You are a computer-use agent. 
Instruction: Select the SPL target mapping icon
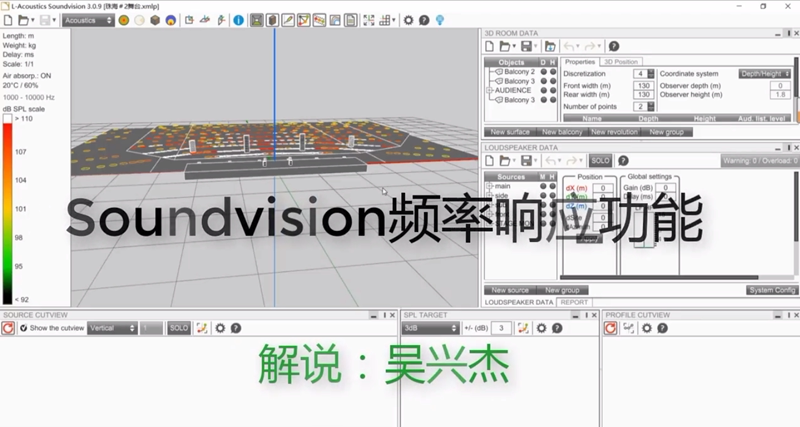tap(123, 20)
